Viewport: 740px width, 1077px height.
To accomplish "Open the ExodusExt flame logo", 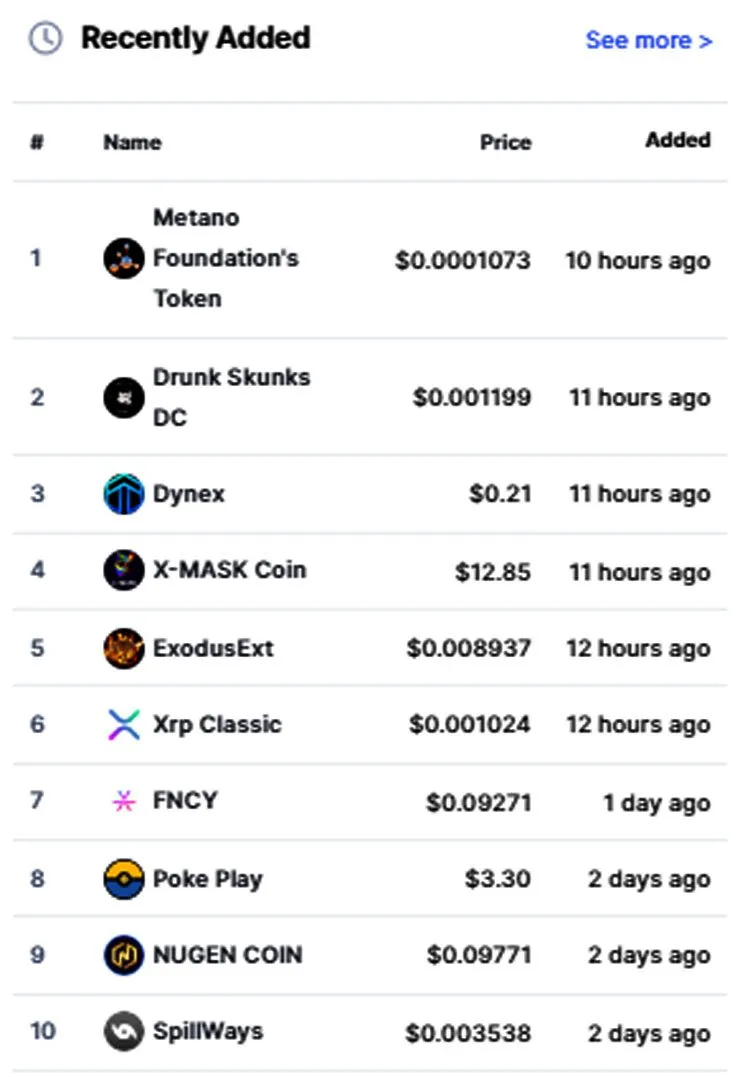I will [x=124, y=648].
